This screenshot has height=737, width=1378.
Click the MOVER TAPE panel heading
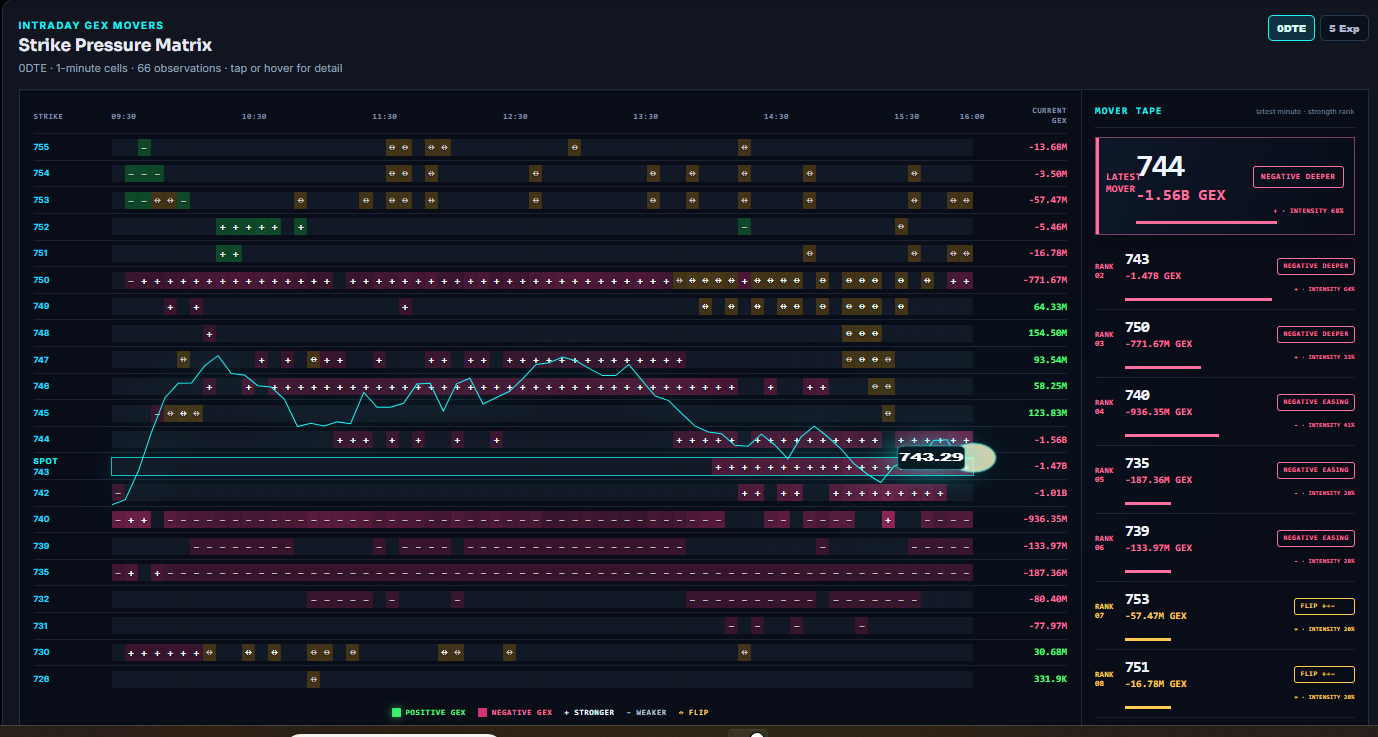pyautogui.click(x=1128, y=111)
